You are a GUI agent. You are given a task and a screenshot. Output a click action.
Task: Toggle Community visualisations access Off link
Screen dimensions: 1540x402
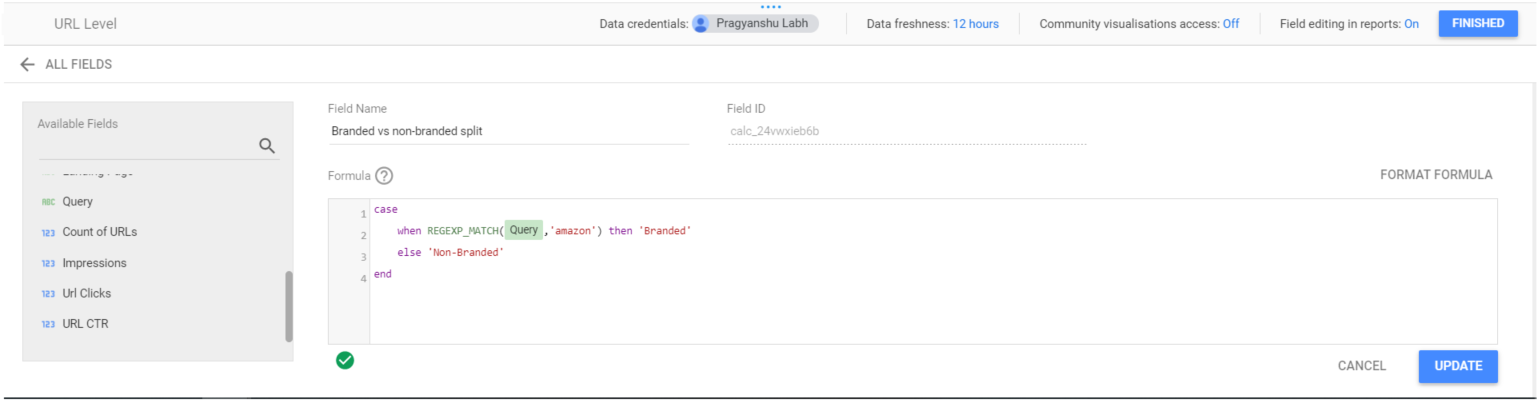1231,24
